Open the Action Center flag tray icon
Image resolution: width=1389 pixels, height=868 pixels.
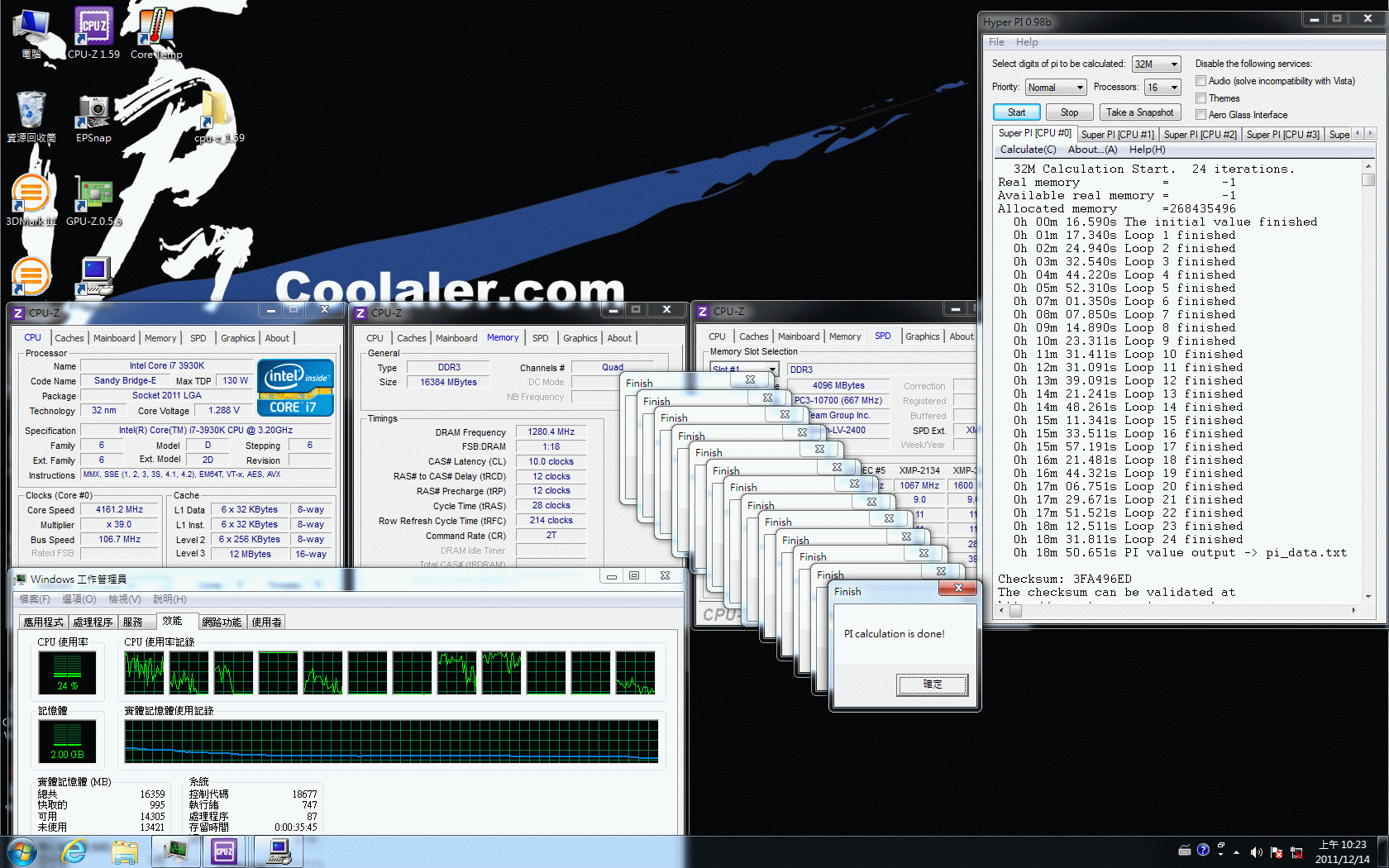(1277, 852)
